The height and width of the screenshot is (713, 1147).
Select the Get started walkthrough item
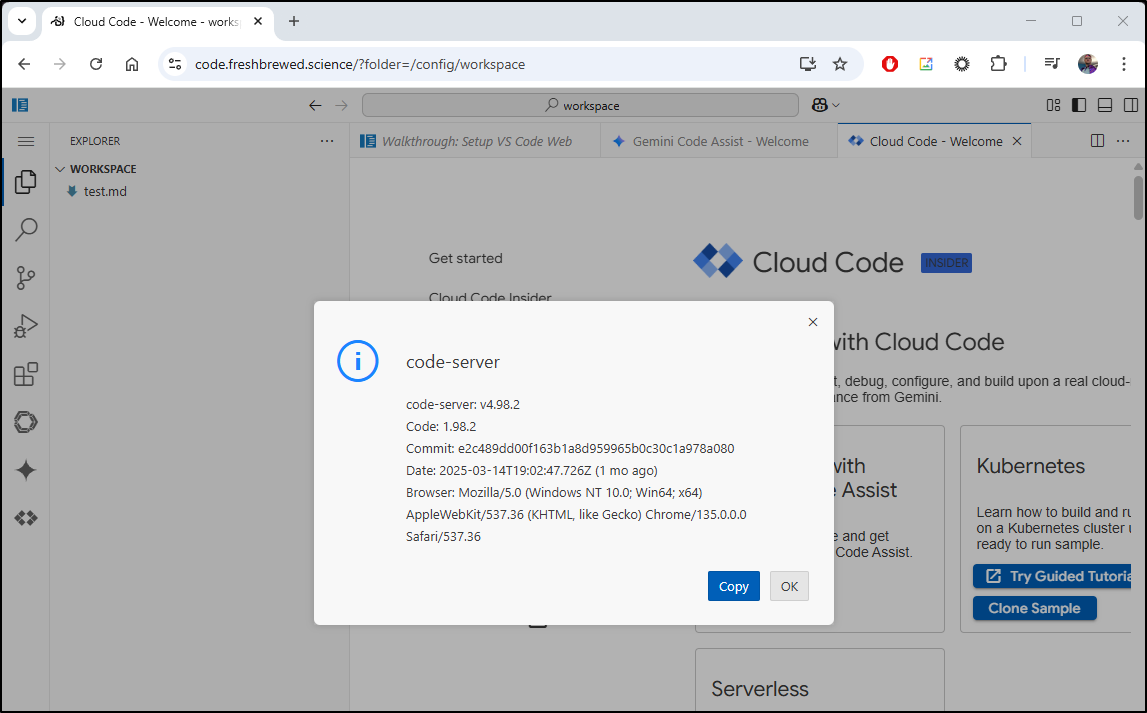click(466, 258)
